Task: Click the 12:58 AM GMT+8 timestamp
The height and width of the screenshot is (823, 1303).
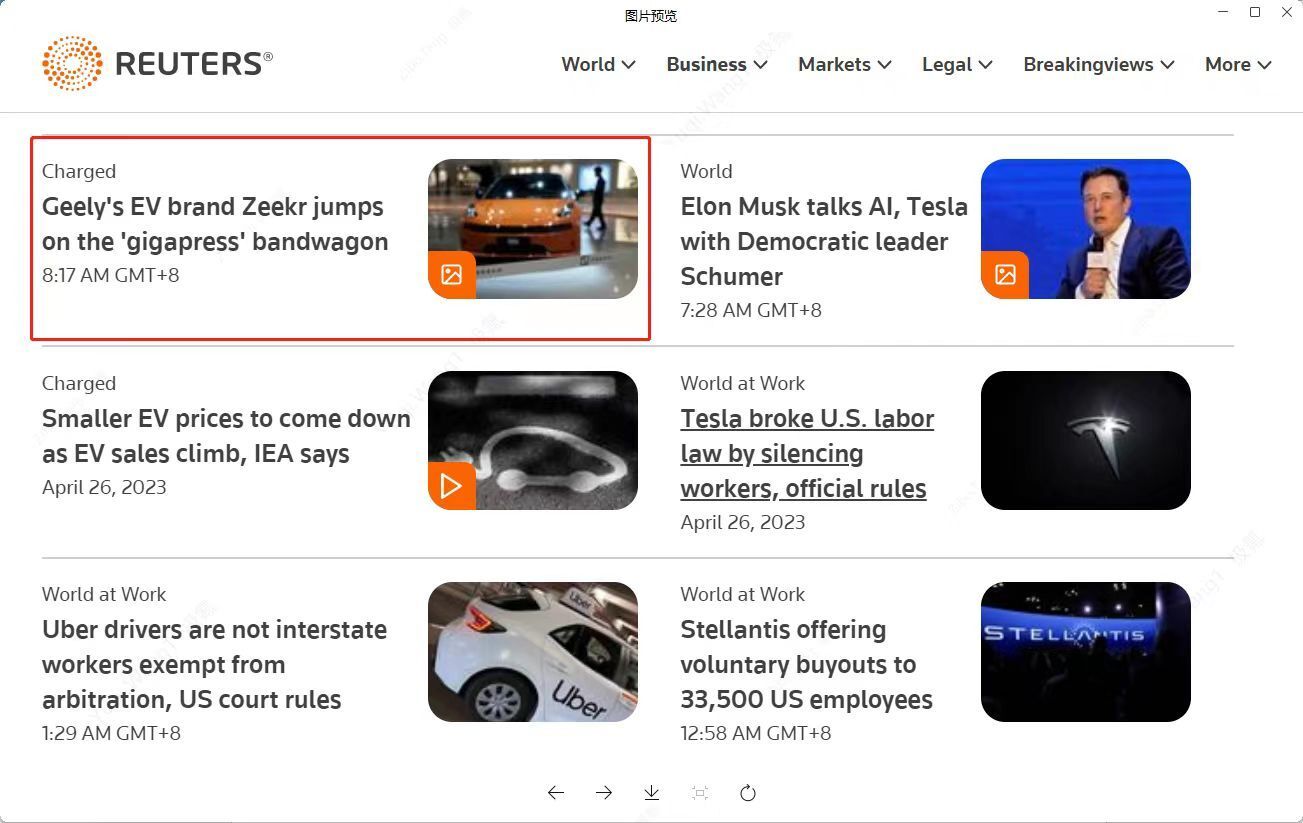Action: [x=756, y=733]
